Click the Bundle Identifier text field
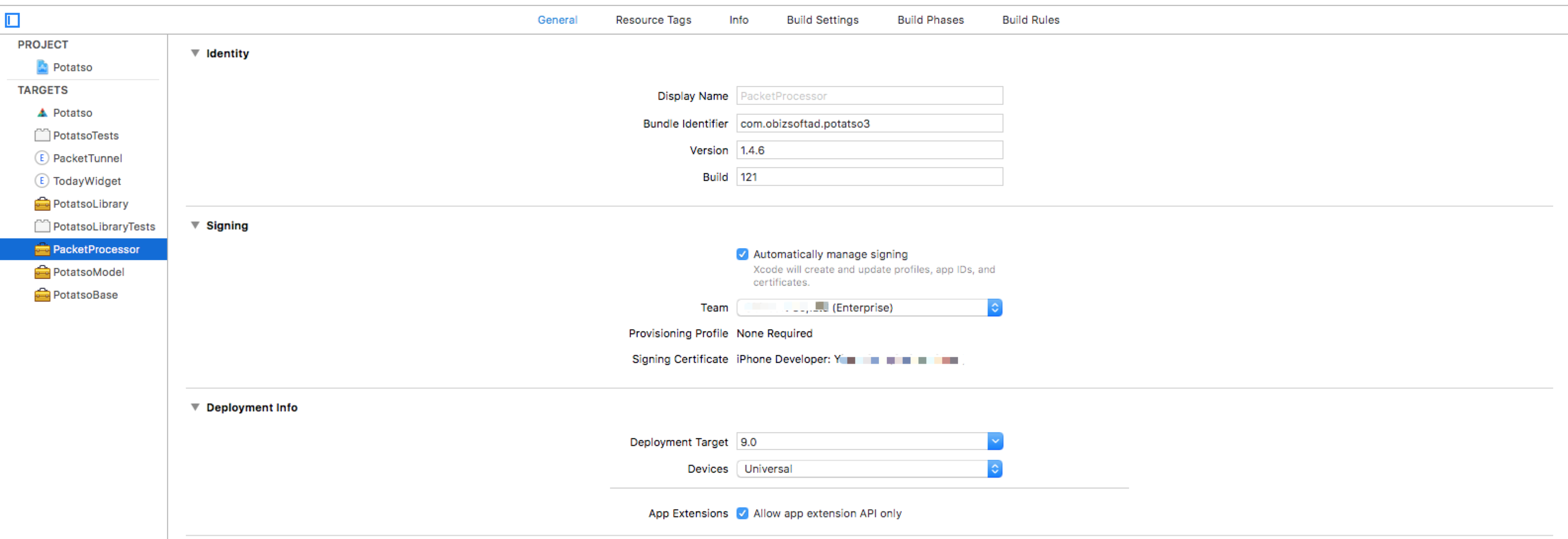The height and width of the screenshot is (539, 1568). click(869, 124)
